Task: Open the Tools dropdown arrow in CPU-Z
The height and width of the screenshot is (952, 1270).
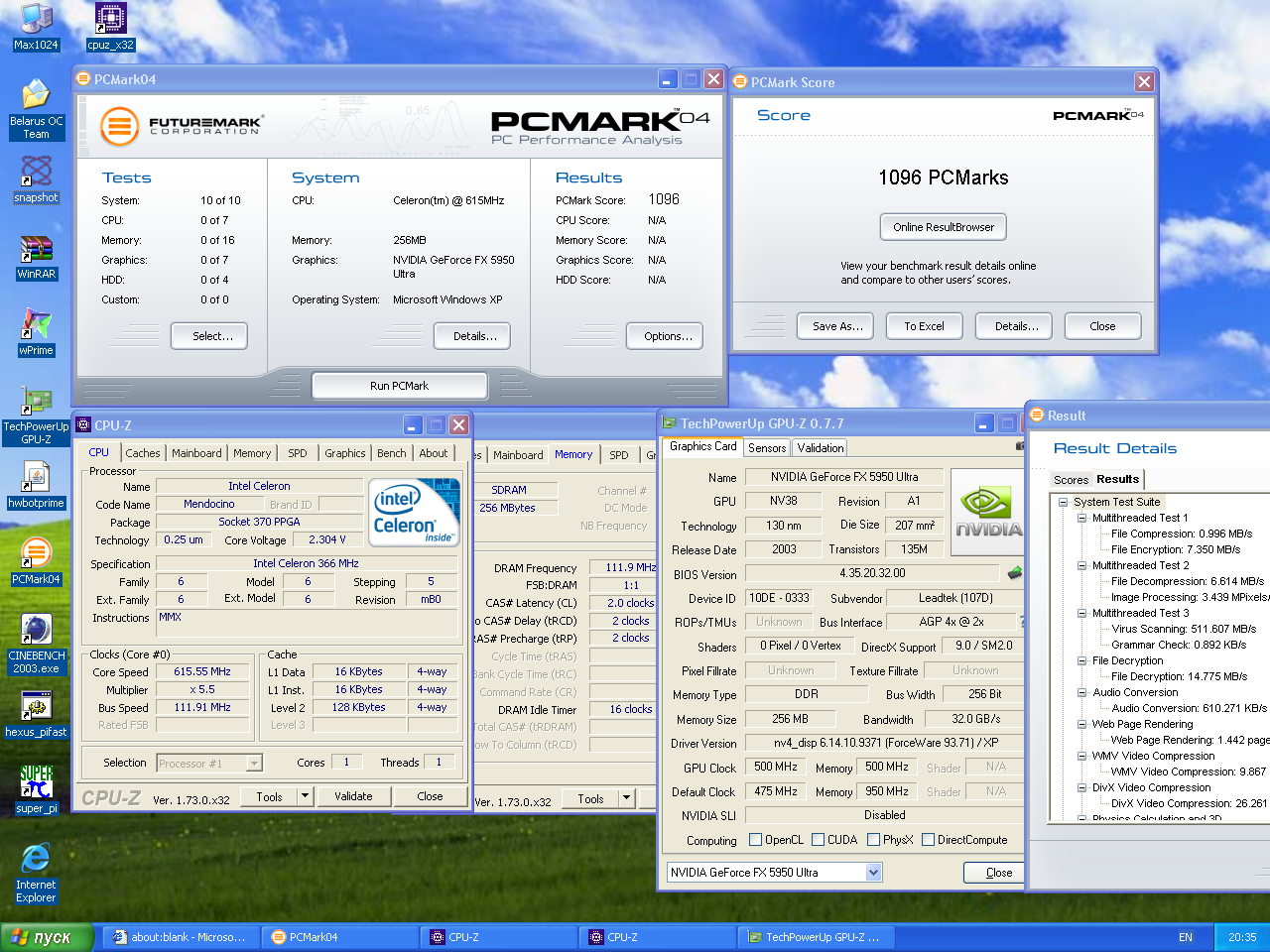Action: coord(305,796)
